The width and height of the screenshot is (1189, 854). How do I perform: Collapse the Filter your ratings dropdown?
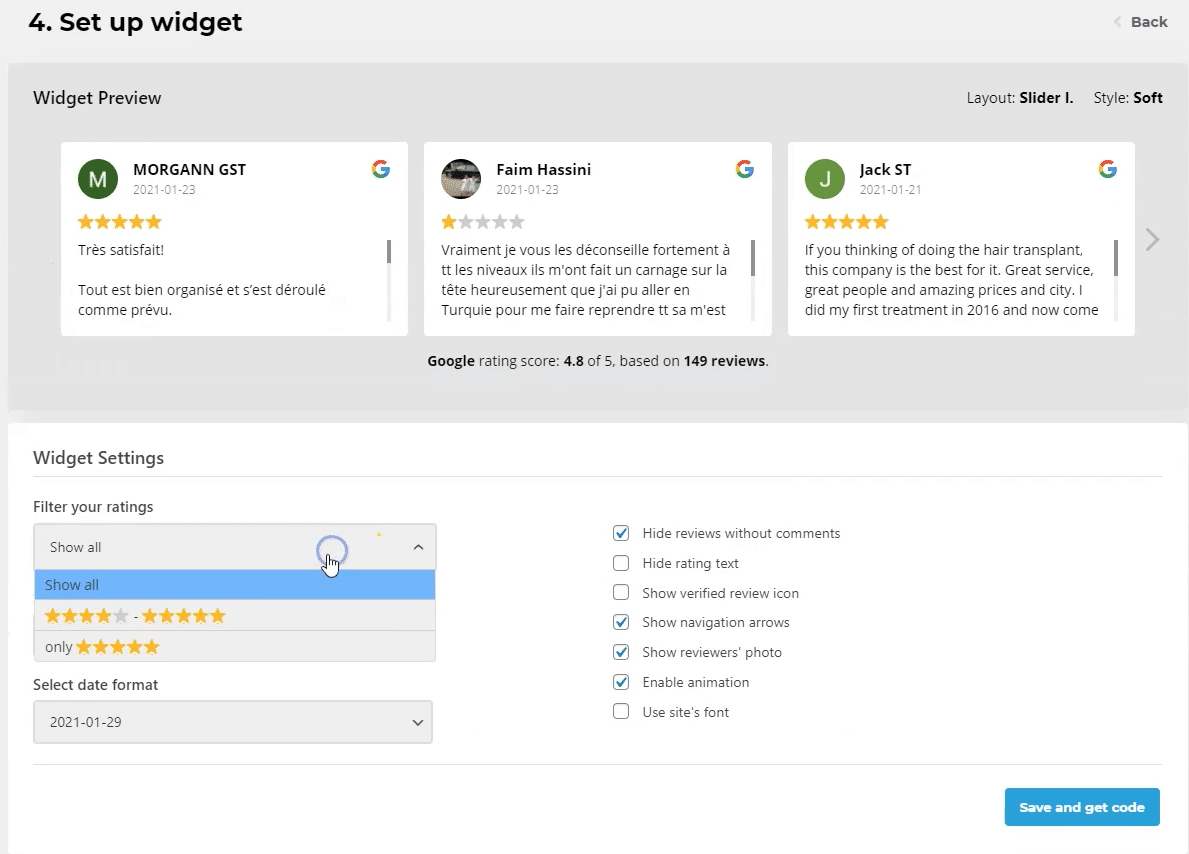(235, 547)
